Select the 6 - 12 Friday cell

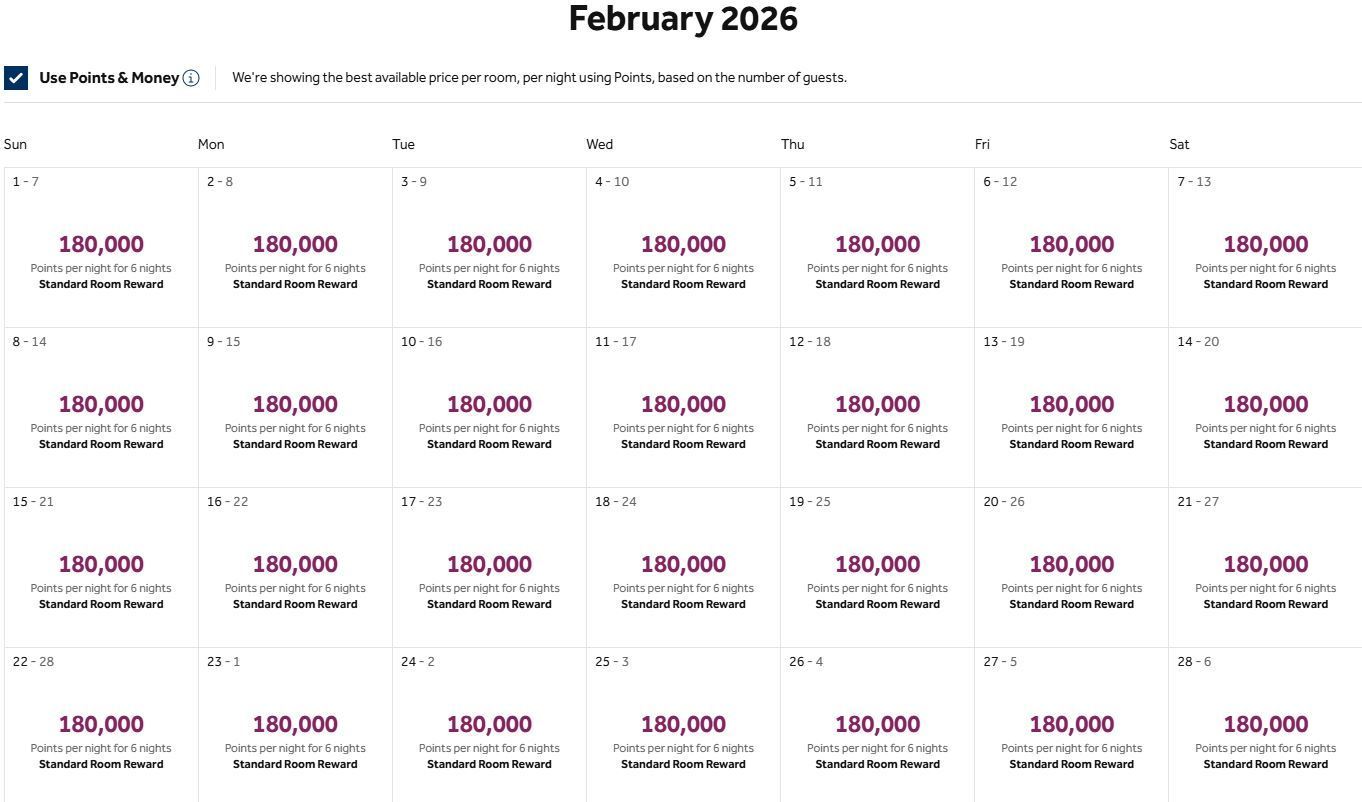click(x=1071, y=247)
